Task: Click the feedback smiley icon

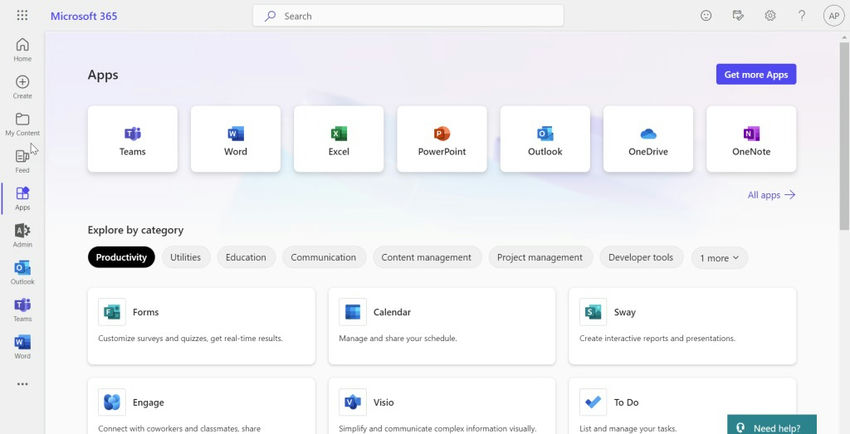Action: 706,16
